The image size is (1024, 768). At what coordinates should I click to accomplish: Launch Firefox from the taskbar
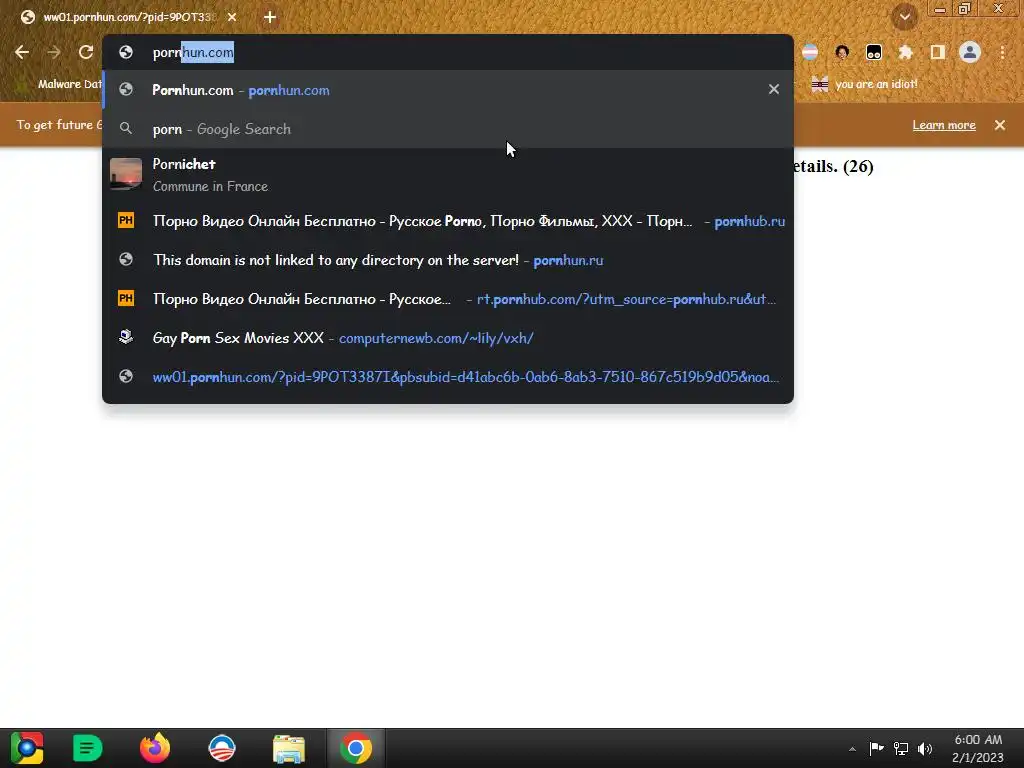[x=155, y=748]
